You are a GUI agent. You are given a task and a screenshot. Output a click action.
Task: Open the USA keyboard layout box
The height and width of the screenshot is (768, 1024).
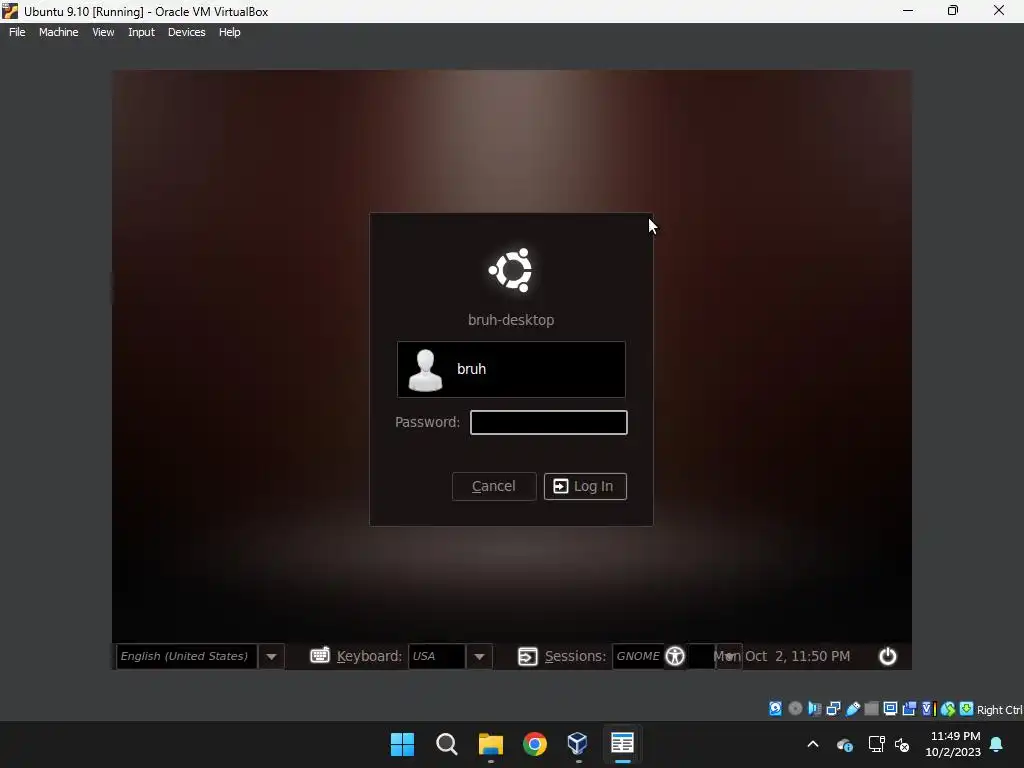point(436,656)
